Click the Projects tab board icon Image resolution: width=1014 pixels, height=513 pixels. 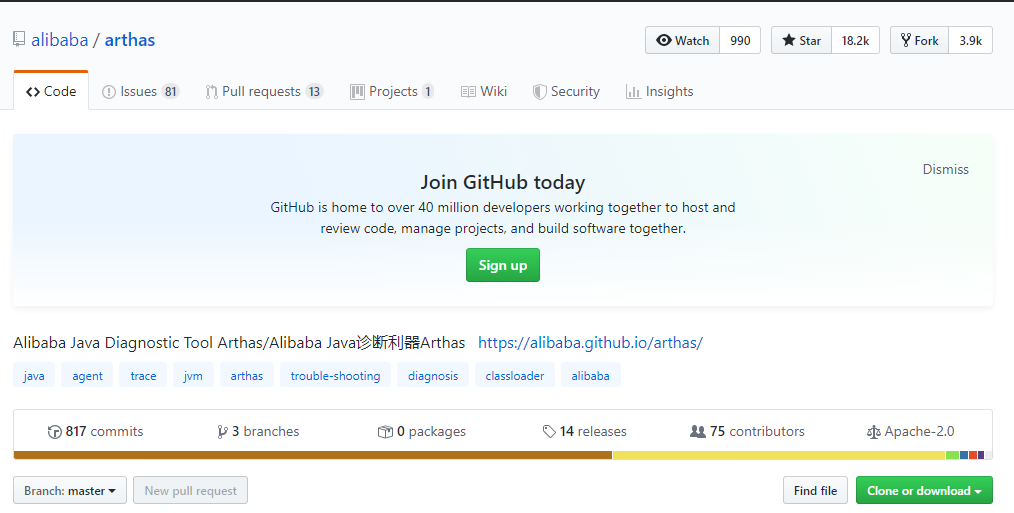tap(358, 92)
